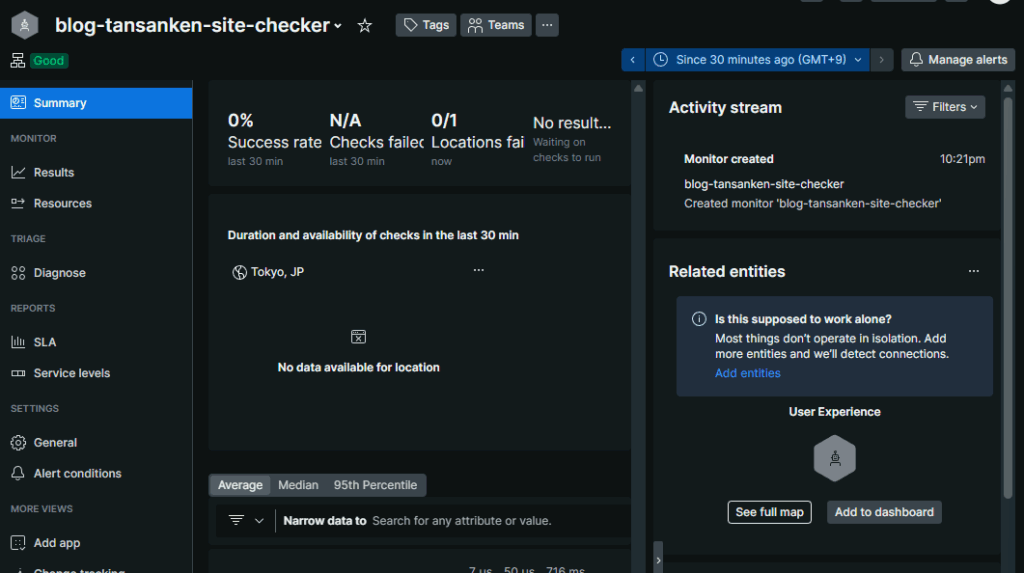
Task: Open the Tags button
Action: [426, 25]
